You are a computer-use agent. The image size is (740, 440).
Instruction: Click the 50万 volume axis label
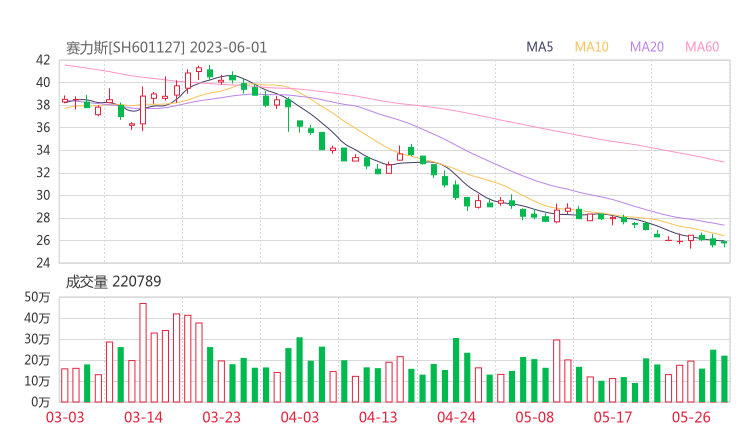[37, 297]
